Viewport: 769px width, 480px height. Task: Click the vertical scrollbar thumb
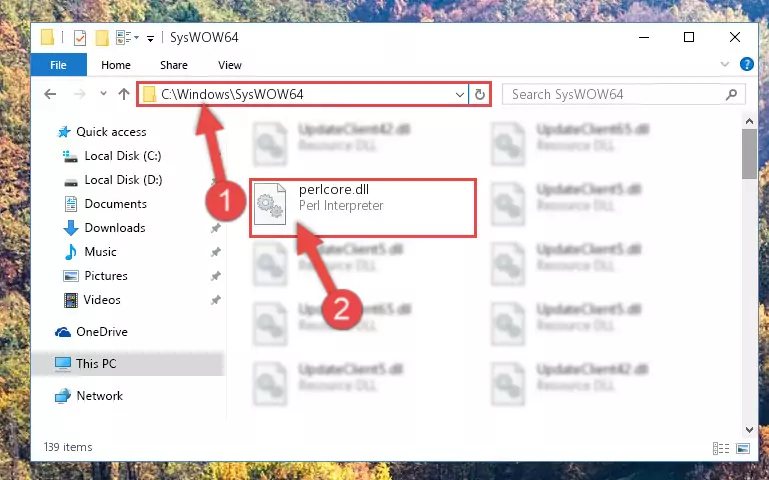point(749,154)
